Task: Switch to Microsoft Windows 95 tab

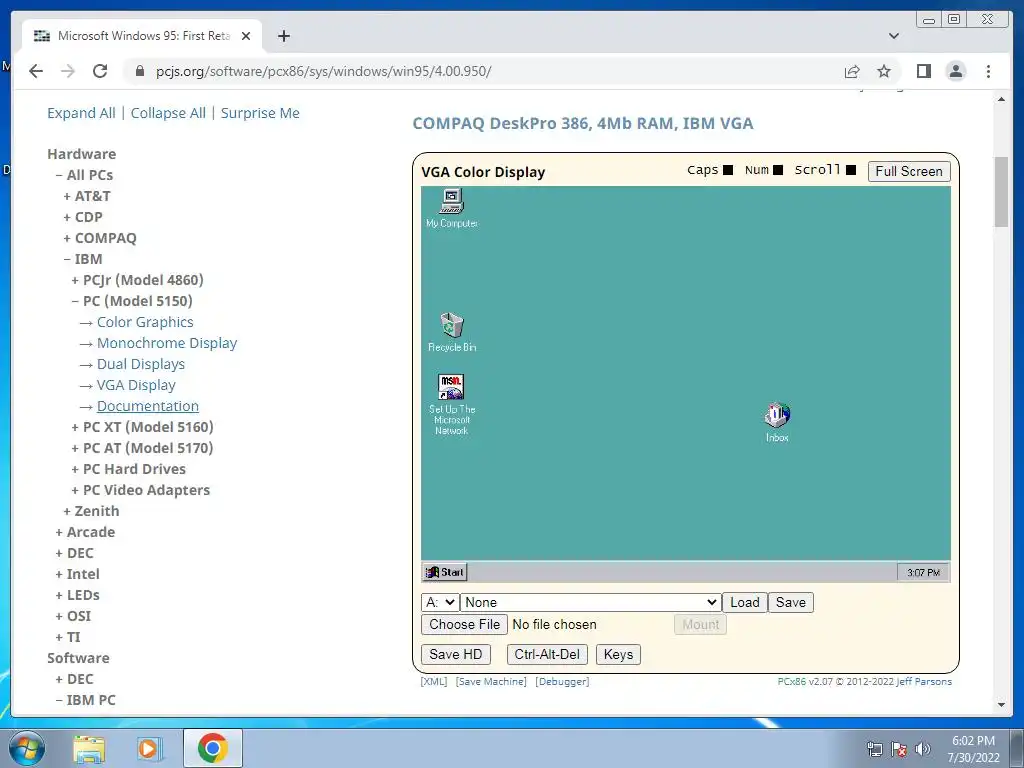Action: coord(142,36)
